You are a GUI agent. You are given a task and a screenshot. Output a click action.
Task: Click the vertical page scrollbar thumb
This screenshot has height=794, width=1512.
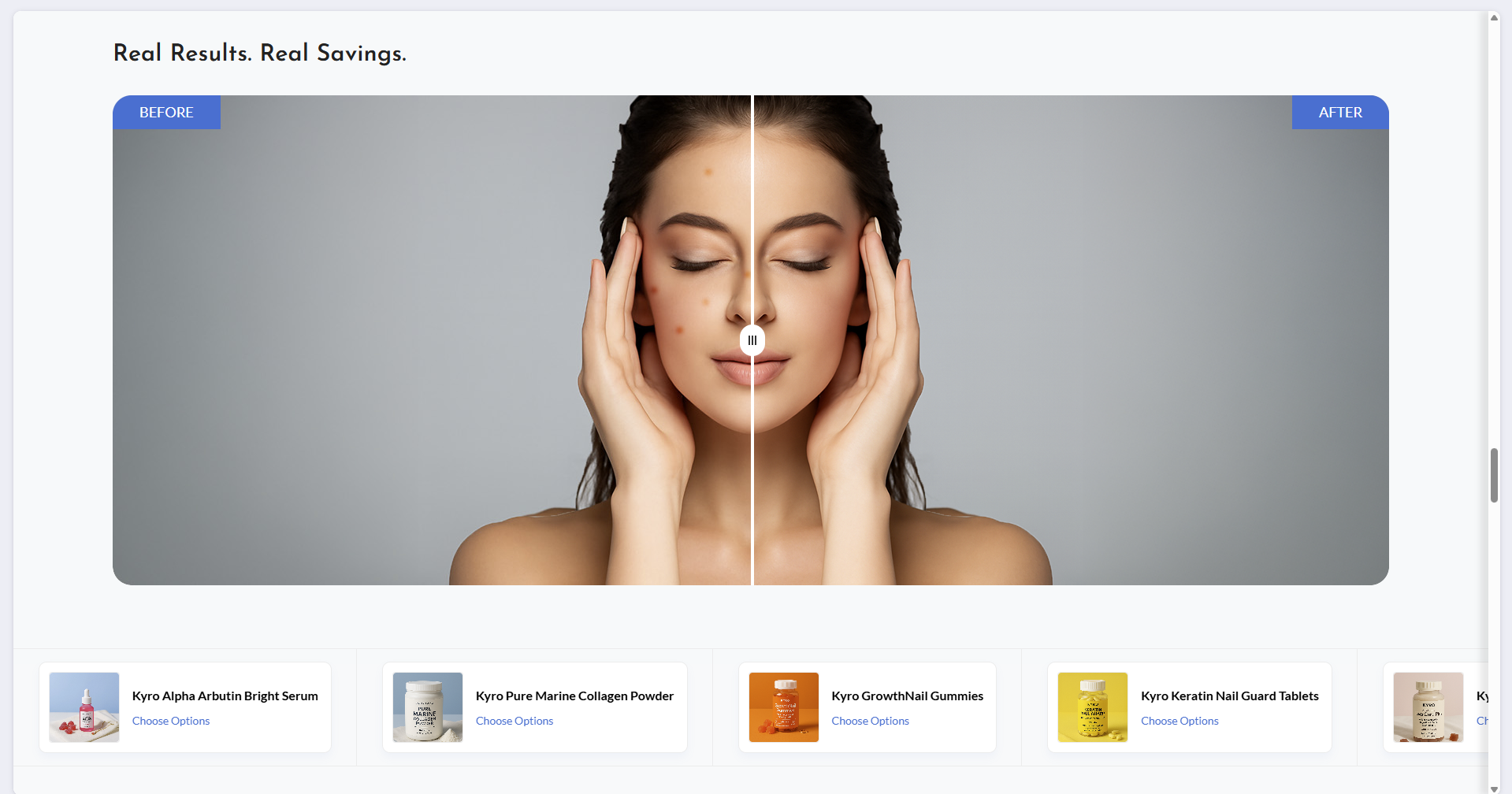[1494, 475]
